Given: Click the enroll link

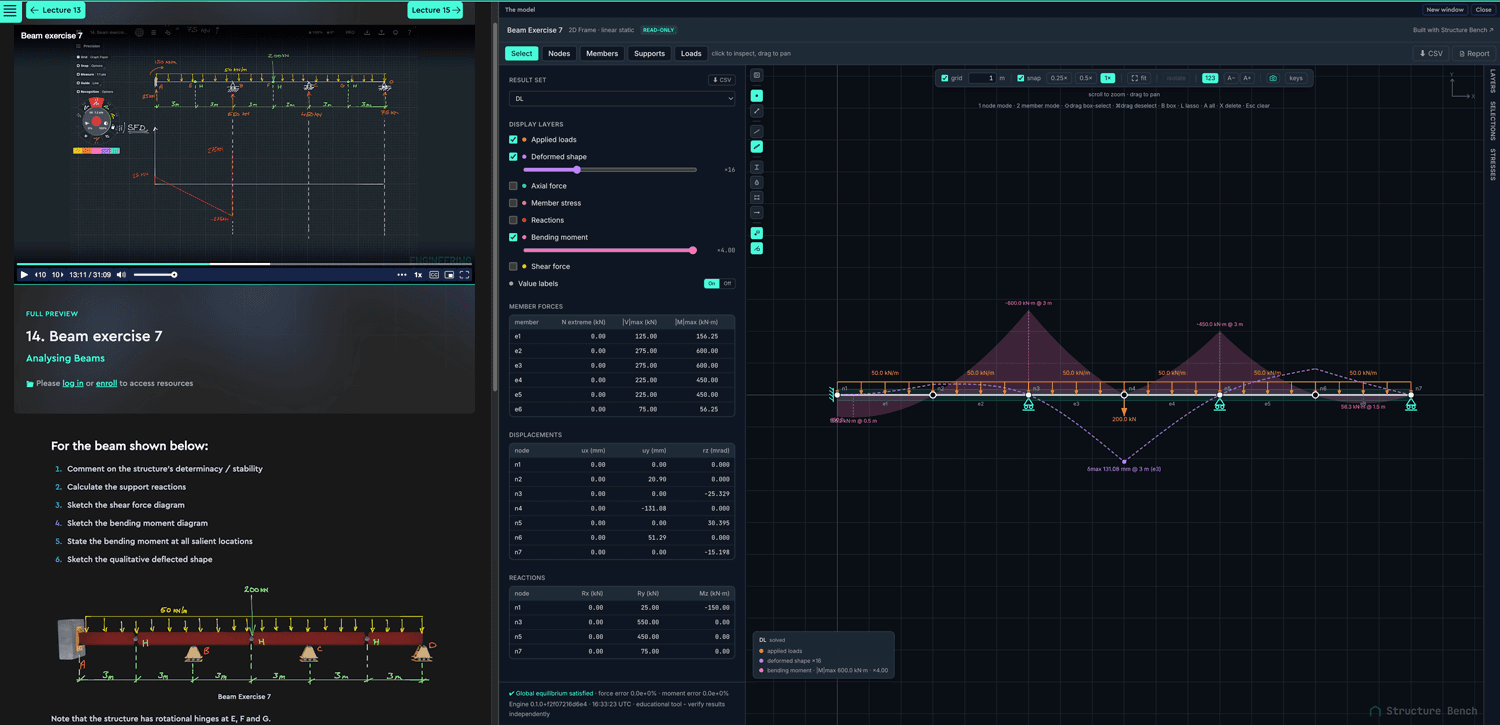Looking at the screenshot, I should 106,384.
